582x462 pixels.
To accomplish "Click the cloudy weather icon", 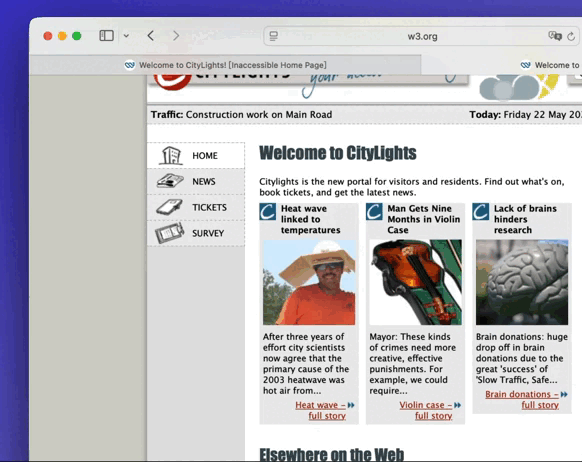I will point(509,88).
